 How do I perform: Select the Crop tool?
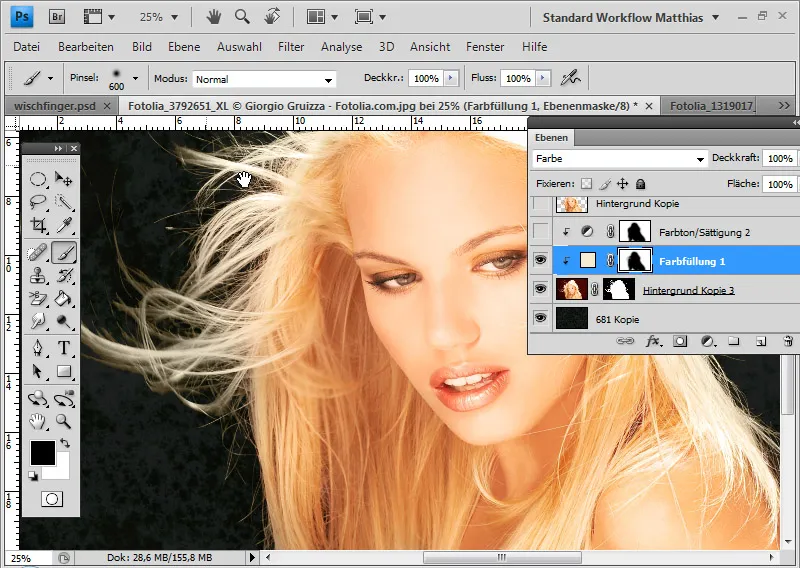(x=38, y=225)
